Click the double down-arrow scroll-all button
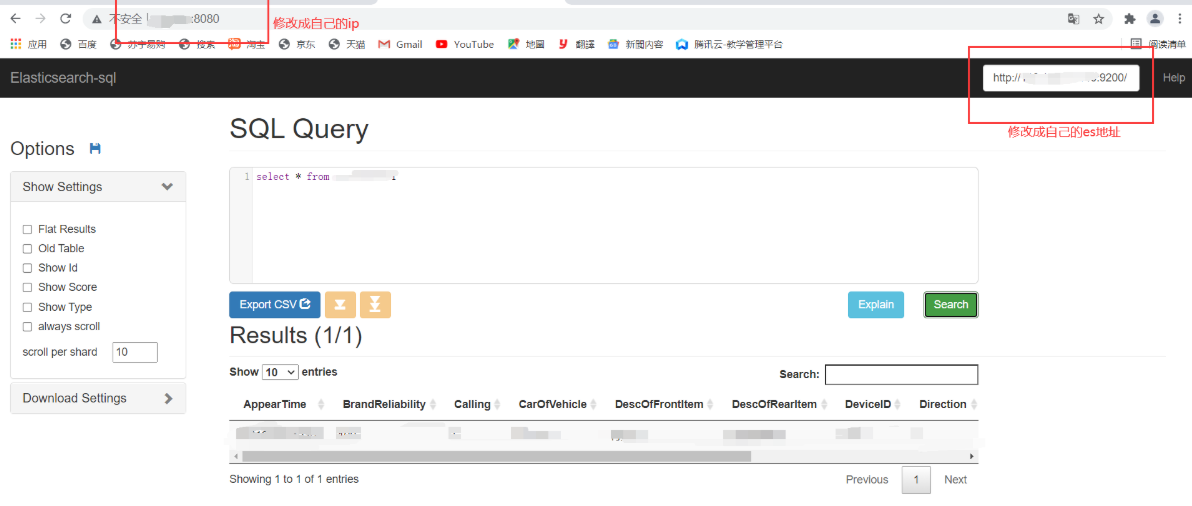This screenshot has height=506, width=1192. tap(376, 305)
